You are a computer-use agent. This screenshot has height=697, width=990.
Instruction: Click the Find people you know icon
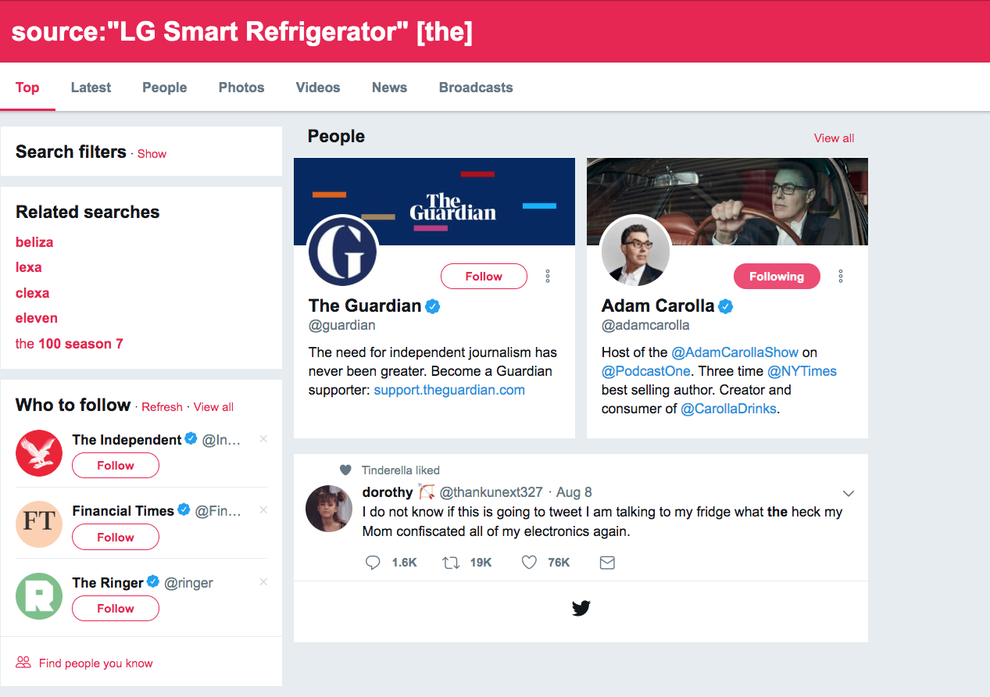22,663
